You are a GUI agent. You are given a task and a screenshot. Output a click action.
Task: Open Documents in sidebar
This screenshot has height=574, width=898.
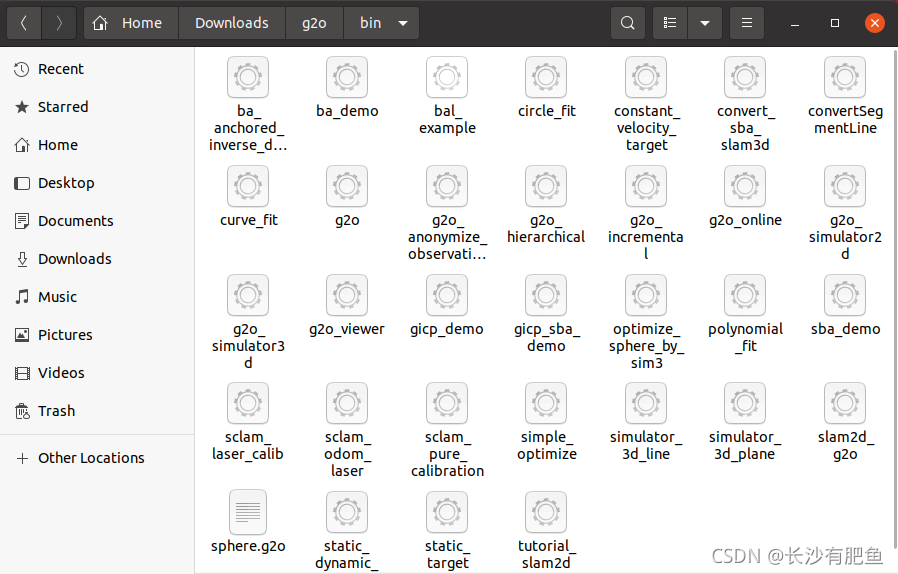[x=97, y=221]
